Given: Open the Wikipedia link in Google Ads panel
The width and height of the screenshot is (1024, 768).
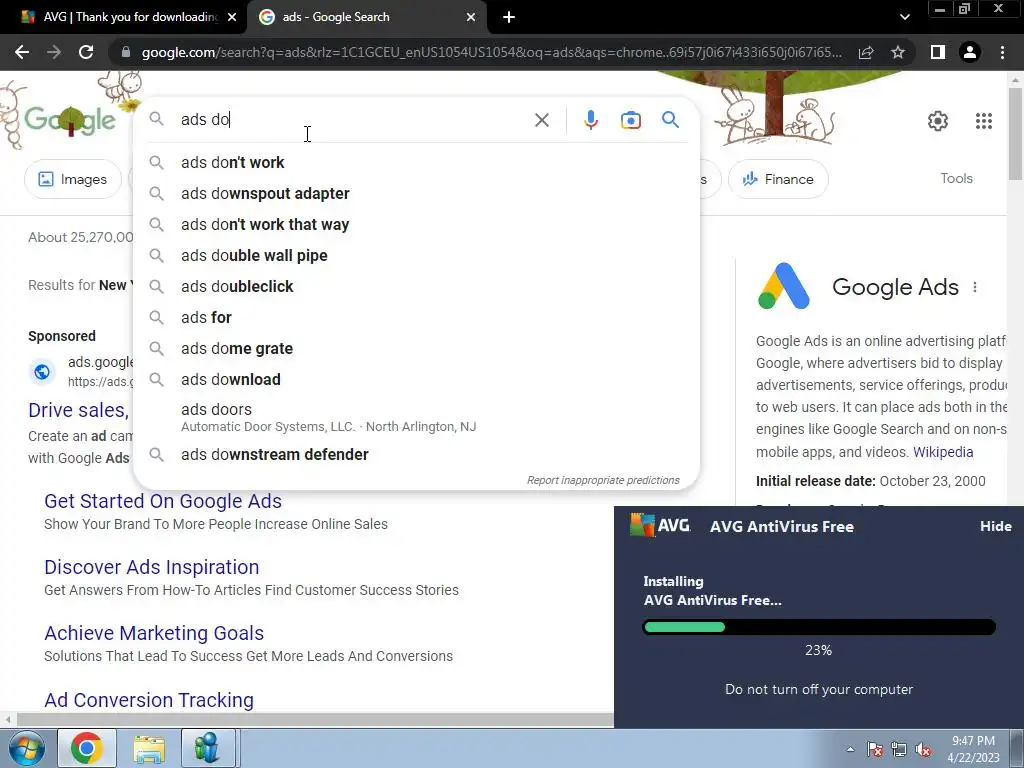Looking at the screenshot, I should 942,452.
